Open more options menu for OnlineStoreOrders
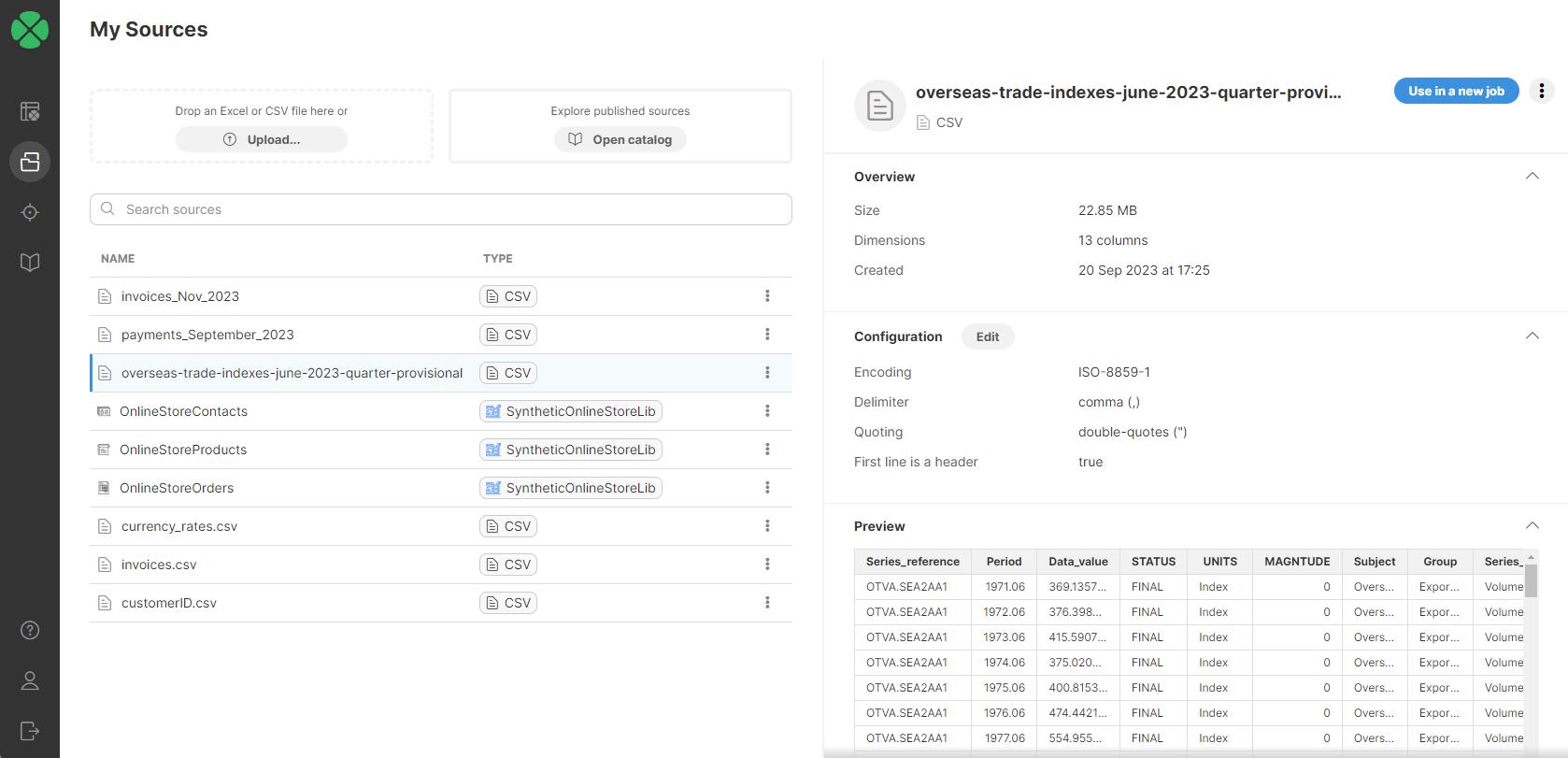Image resolution: width=1568 pixels, height=758 pixels. 767,488
